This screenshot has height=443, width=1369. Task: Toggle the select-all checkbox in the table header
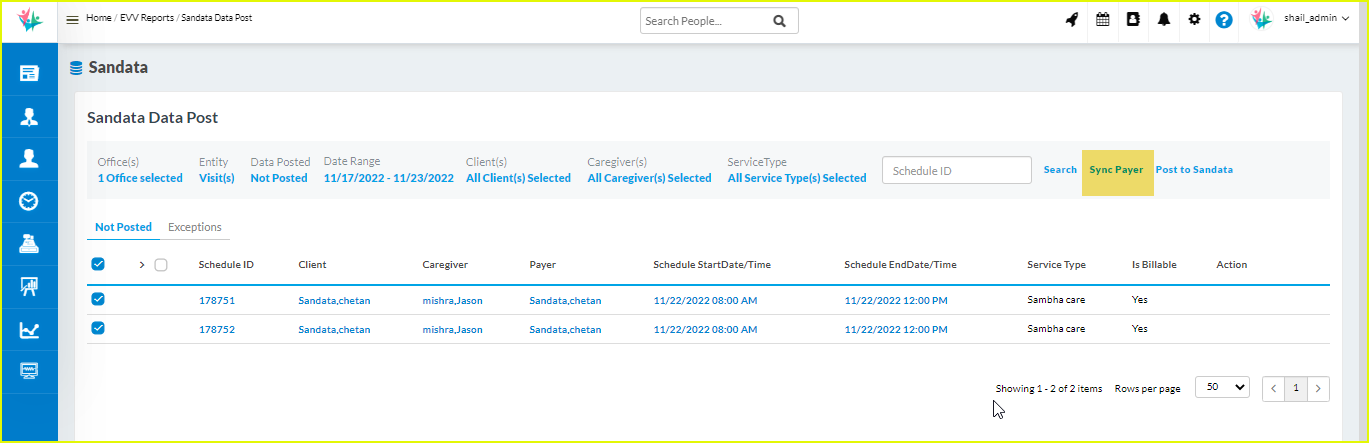(98, 265)
